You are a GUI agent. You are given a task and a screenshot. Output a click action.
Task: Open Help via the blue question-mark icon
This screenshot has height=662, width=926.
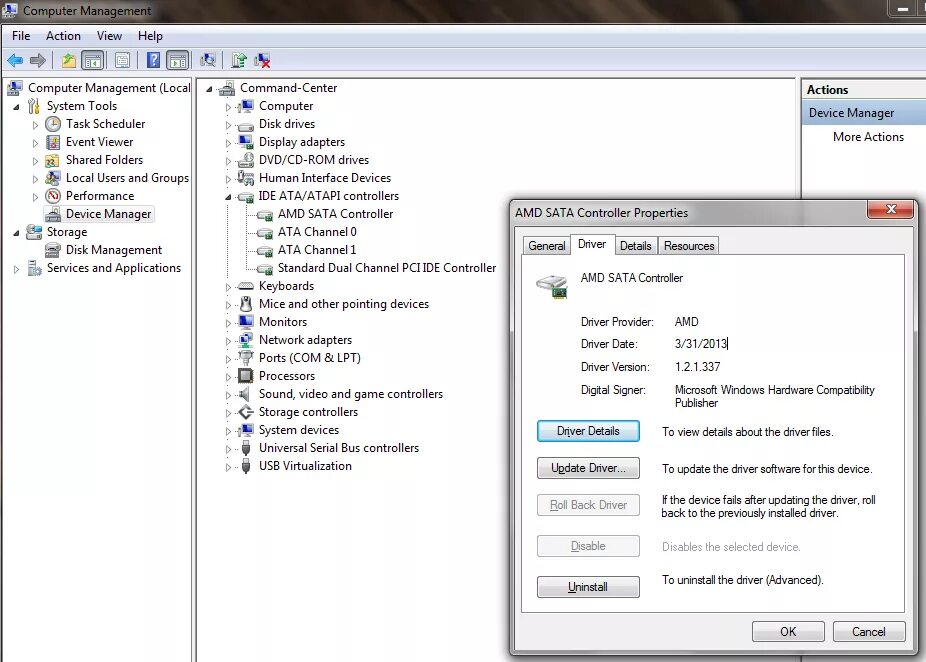click(x=153, y=60)
